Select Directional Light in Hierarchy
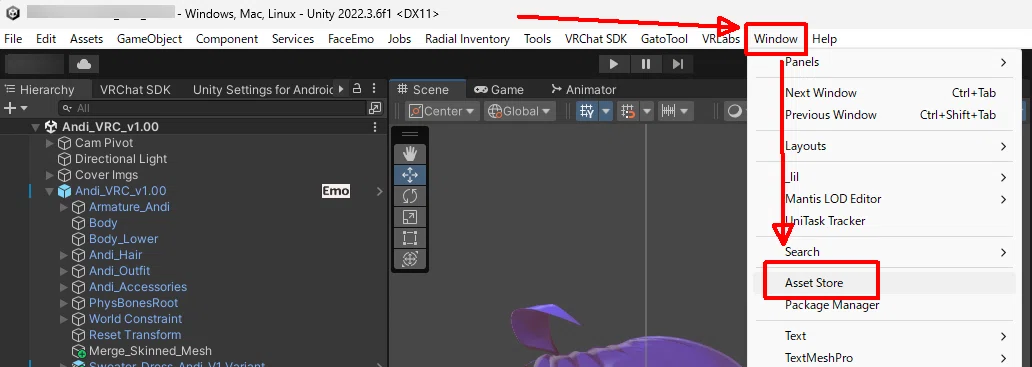 (121, 159)
